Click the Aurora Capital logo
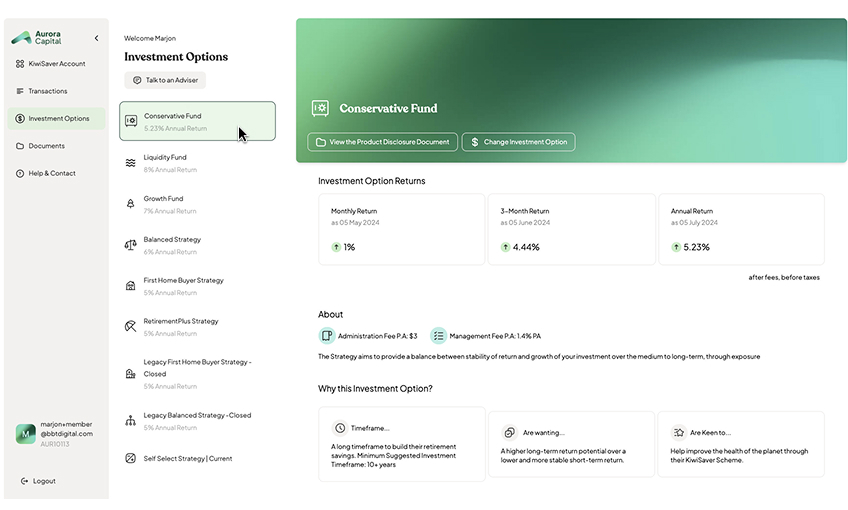Image resolution: width=848 pixels, height=510 pixels. [x=37, y=38]
